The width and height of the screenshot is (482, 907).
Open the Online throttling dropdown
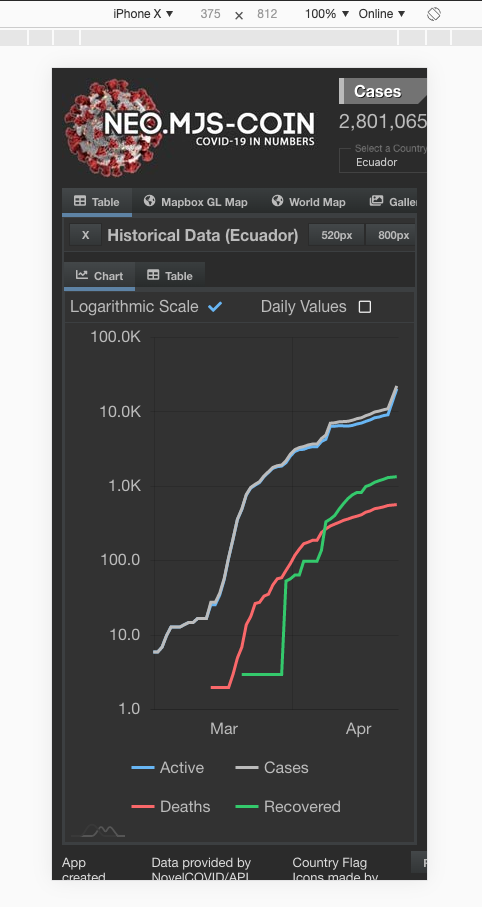382,14
